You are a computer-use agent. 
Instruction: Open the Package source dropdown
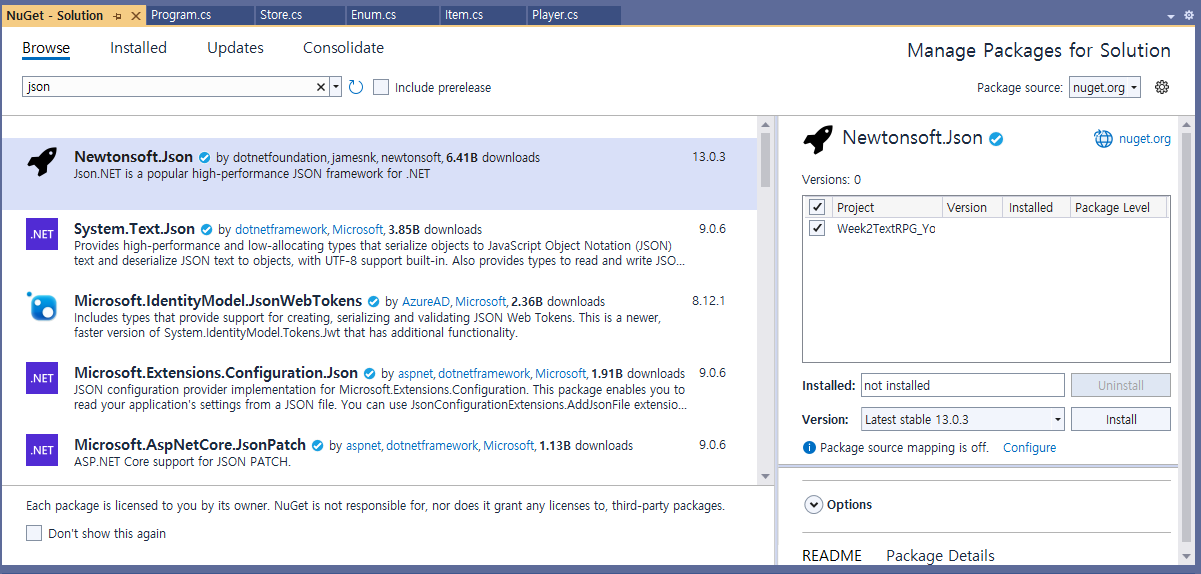(x=1105, y=87)
